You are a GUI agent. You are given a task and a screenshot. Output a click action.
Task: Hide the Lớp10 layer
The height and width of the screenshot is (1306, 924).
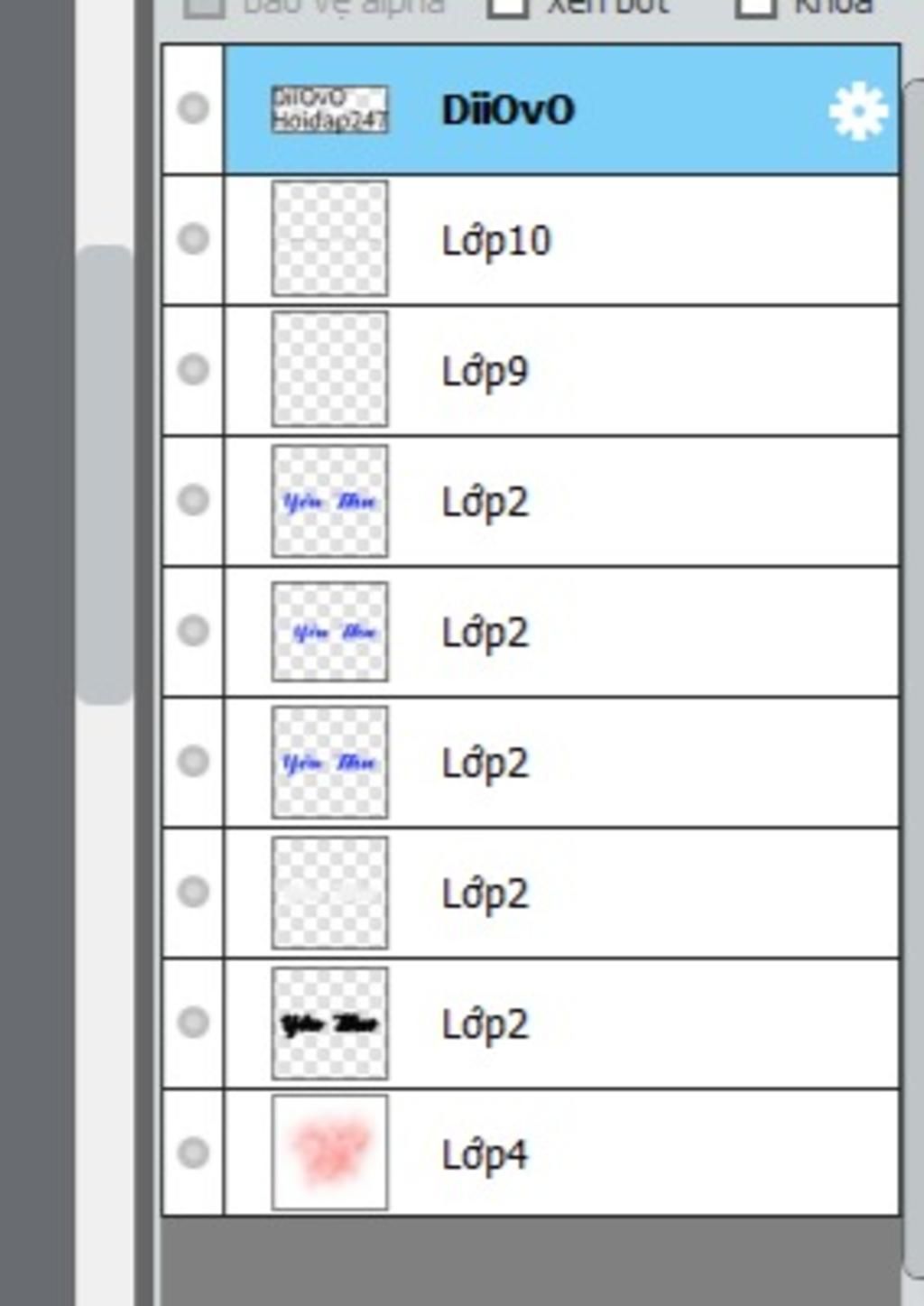[x=193, y=238]
